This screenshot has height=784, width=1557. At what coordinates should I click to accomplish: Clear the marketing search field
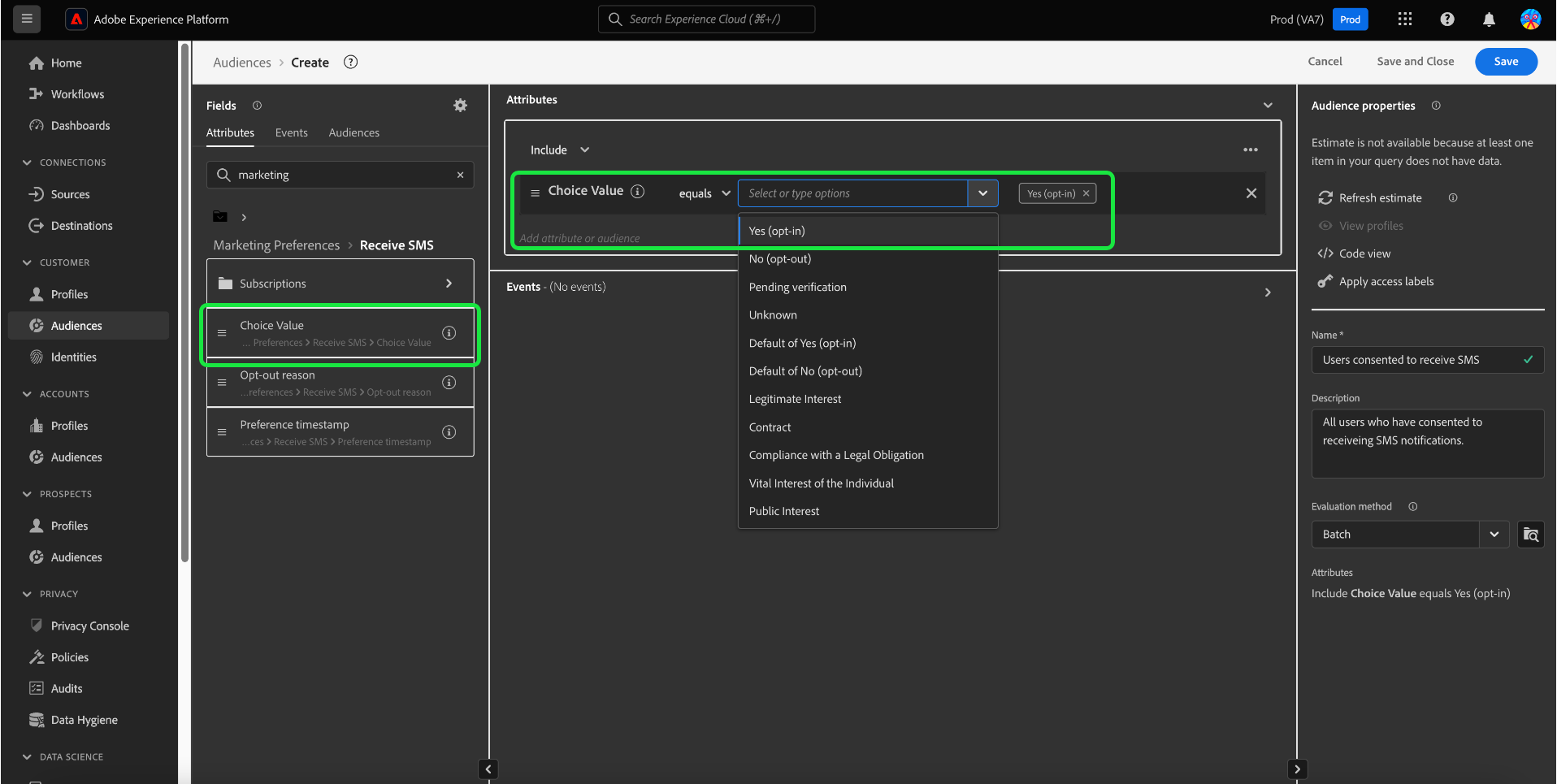(x=460, y=175)
